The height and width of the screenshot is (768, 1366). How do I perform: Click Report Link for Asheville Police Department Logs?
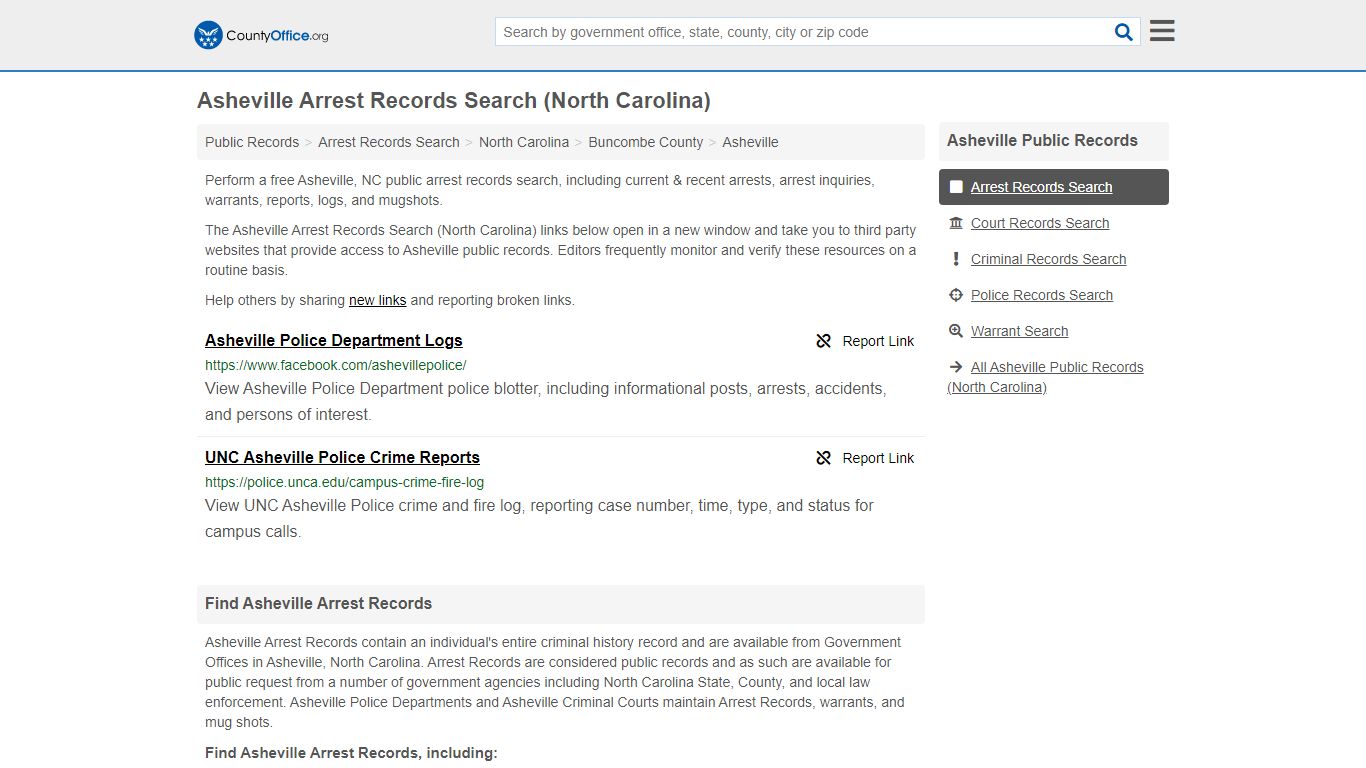[x=878, y=341]
